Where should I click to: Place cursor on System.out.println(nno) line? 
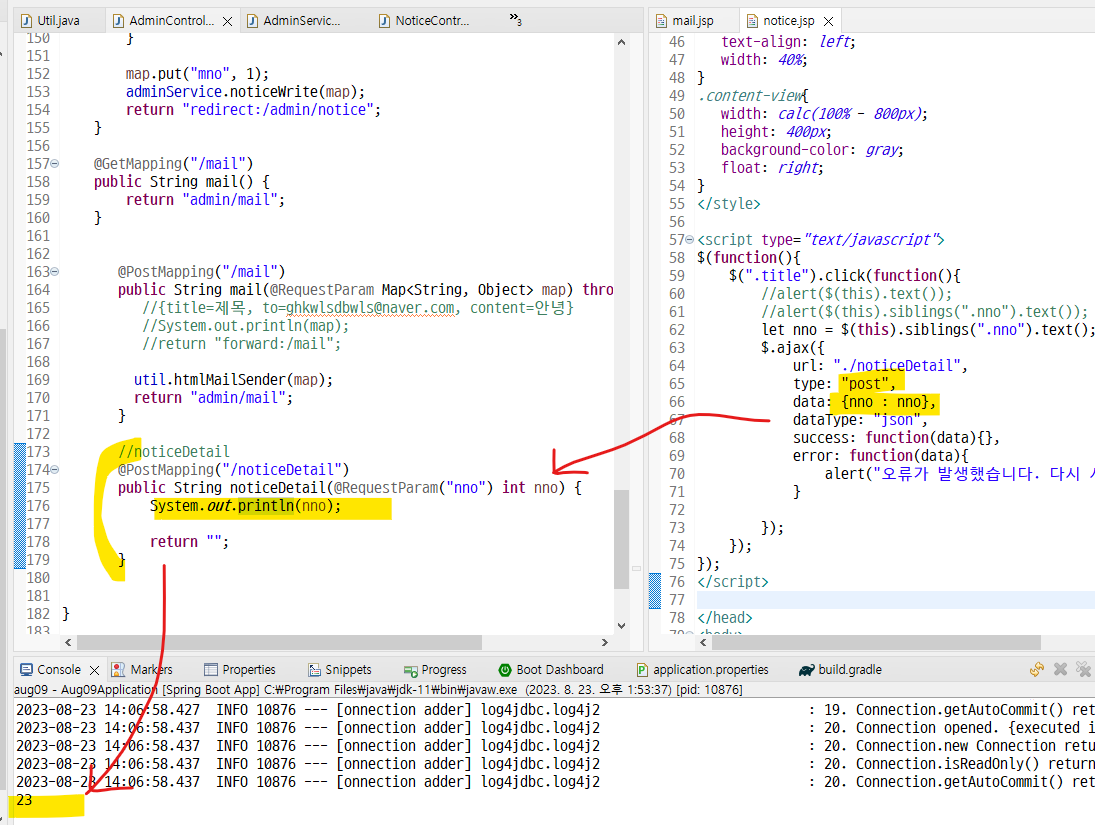coord(245,506)
